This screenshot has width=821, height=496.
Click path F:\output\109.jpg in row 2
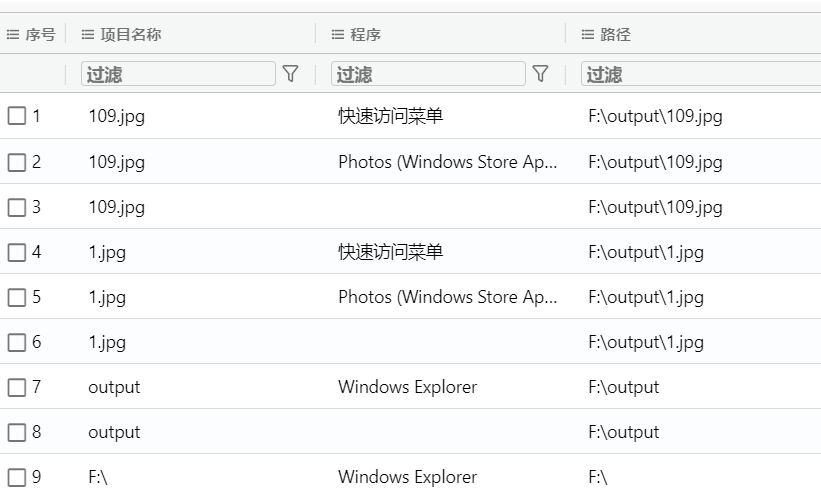(x=656, y=162)
